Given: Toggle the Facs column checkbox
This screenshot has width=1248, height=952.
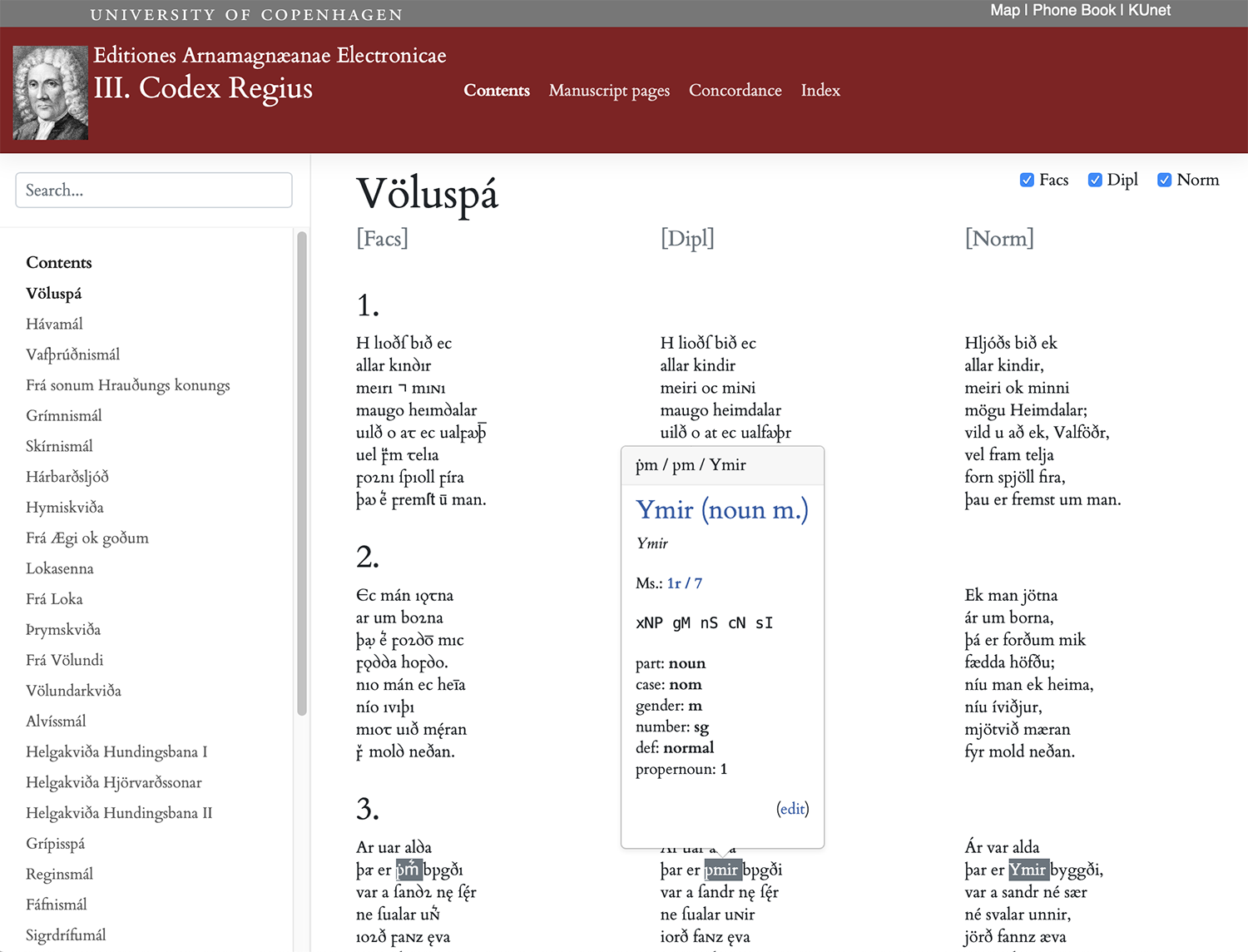Looking at the screenshot, I should click(1027, 180).
